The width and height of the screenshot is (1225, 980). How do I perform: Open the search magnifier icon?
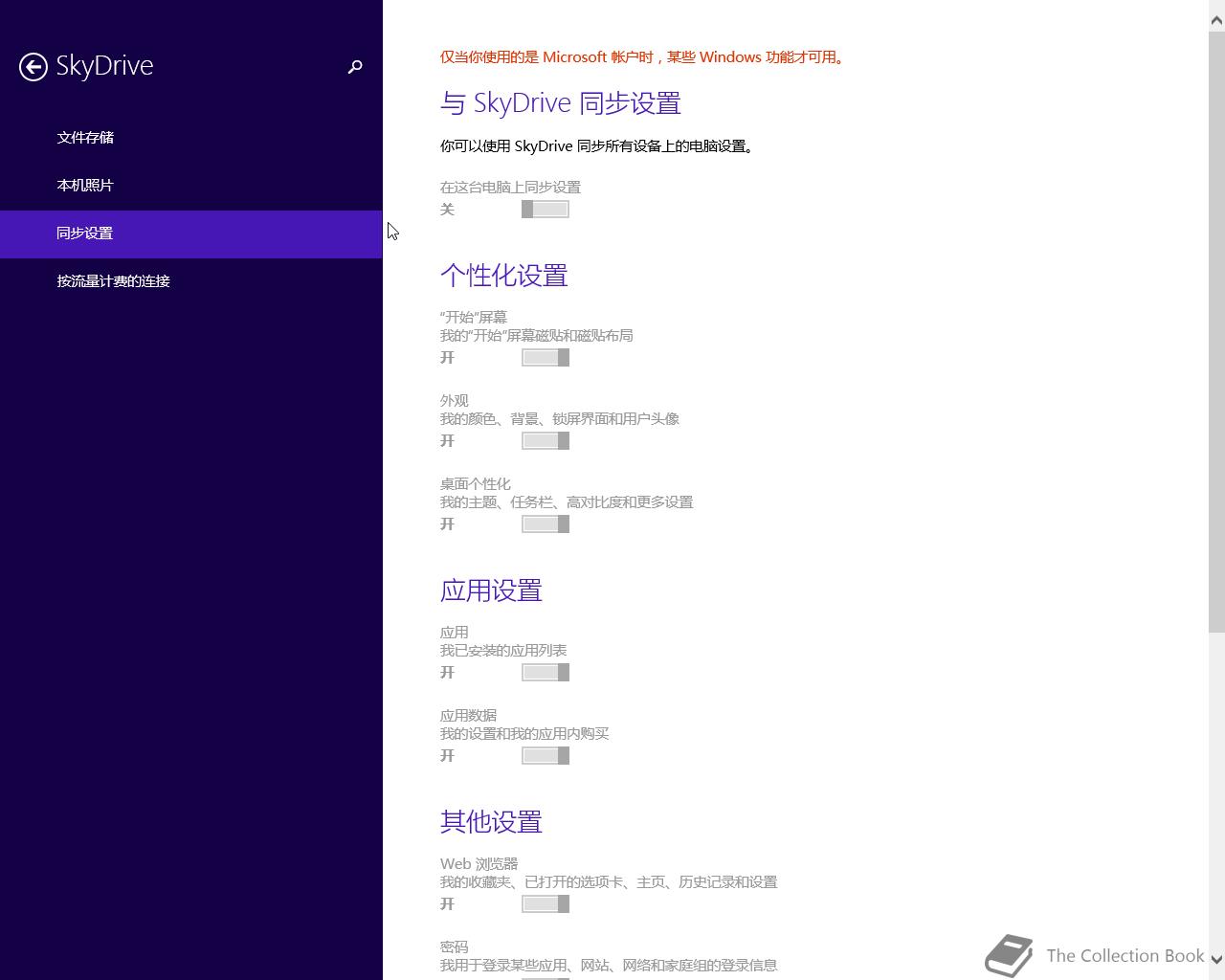[x=355, y=66]
